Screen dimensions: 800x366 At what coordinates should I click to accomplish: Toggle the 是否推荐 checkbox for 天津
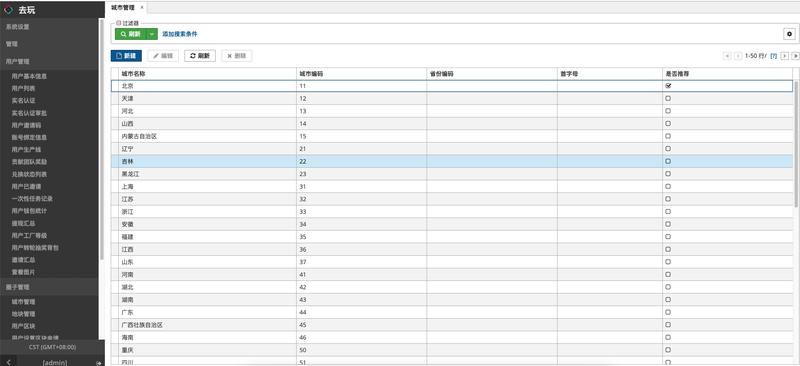point(668,98)
